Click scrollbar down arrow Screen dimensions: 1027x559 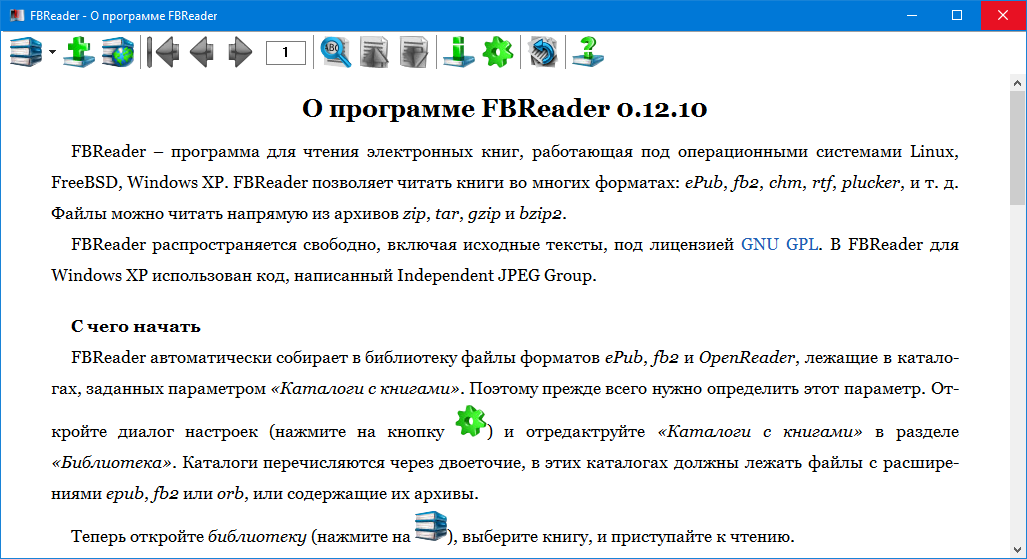point(1017,550)
